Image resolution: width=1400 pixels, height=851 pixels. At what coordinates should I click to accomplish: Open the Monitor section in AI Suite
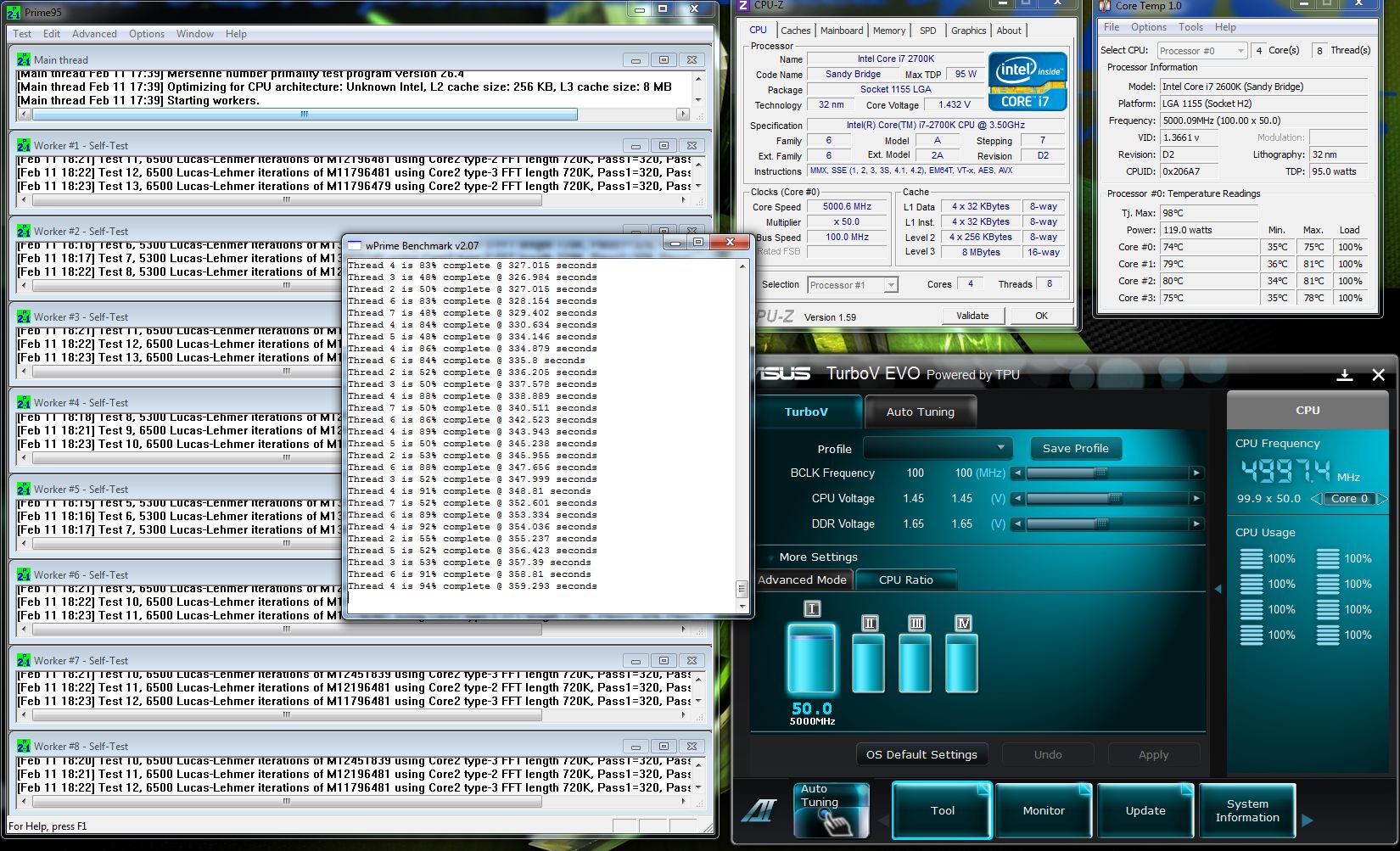tap(1044, 810)
